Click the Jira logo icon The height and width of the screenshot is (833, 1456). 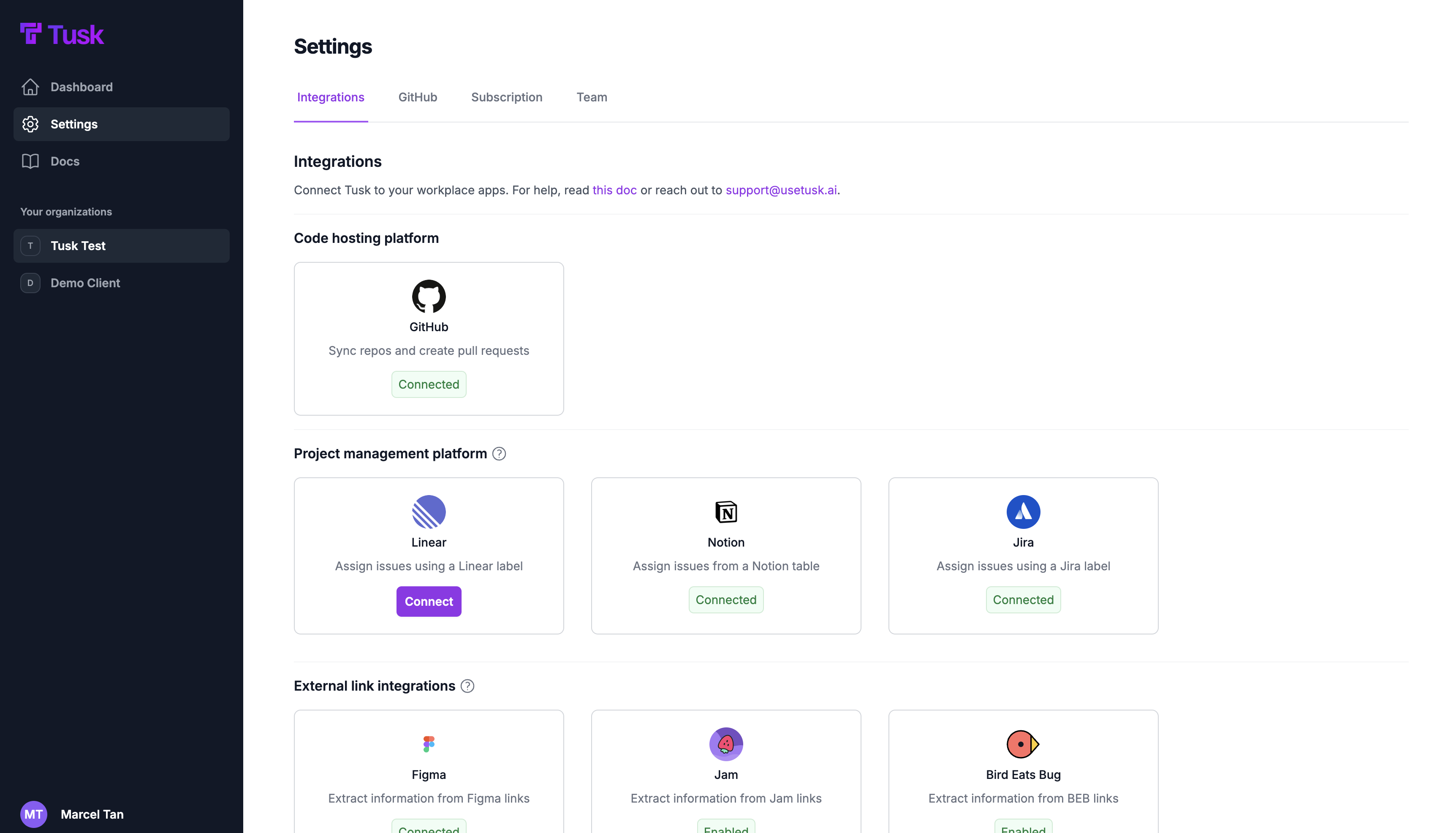click(x=1023, y=512)
